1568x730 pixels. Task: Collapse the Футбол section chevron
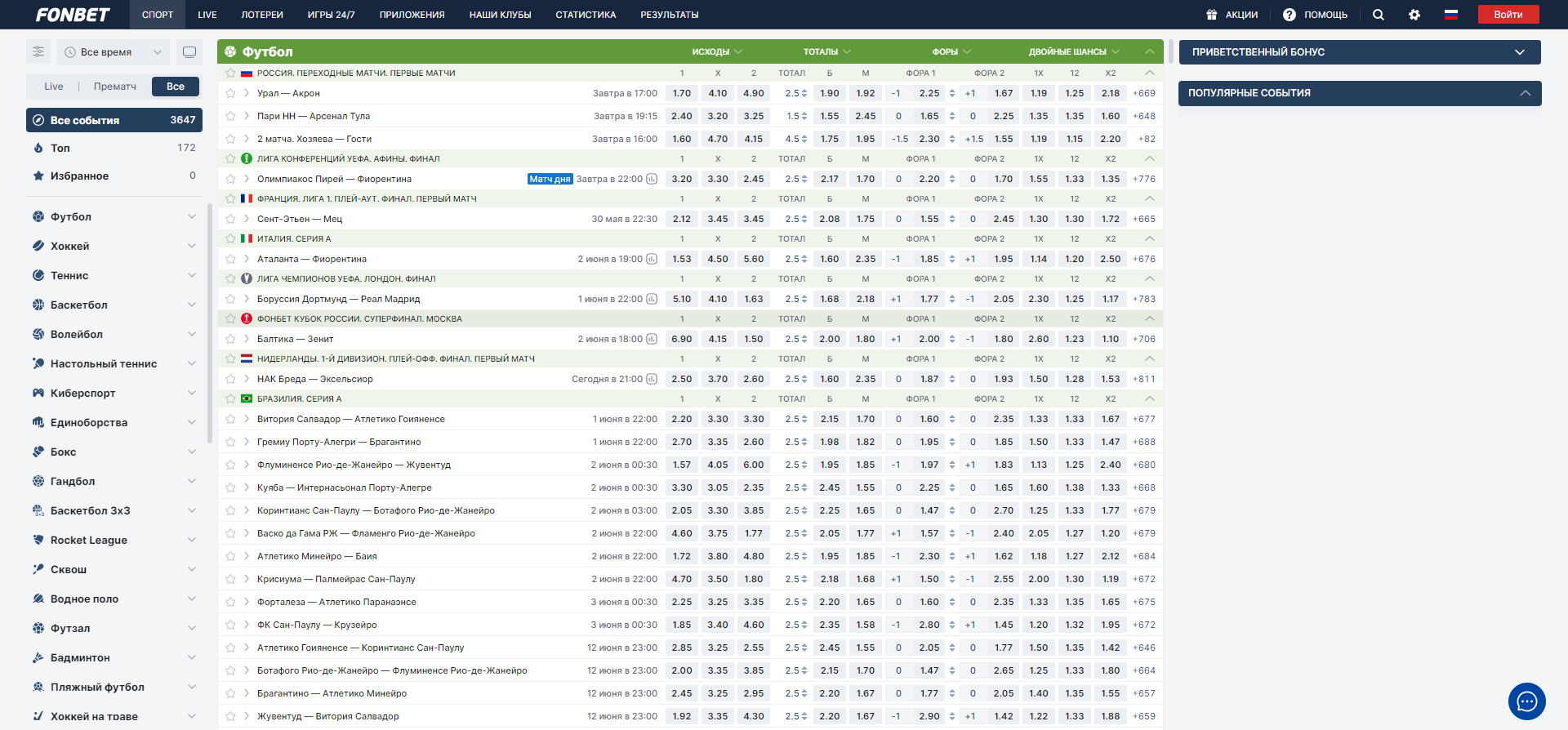click(x=1149, y=51)
